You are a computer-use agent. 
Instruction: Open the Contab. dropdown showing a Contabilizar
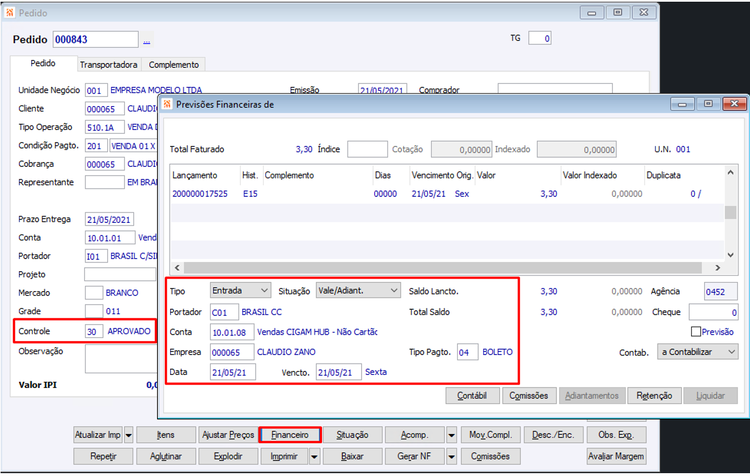point(697,352)
